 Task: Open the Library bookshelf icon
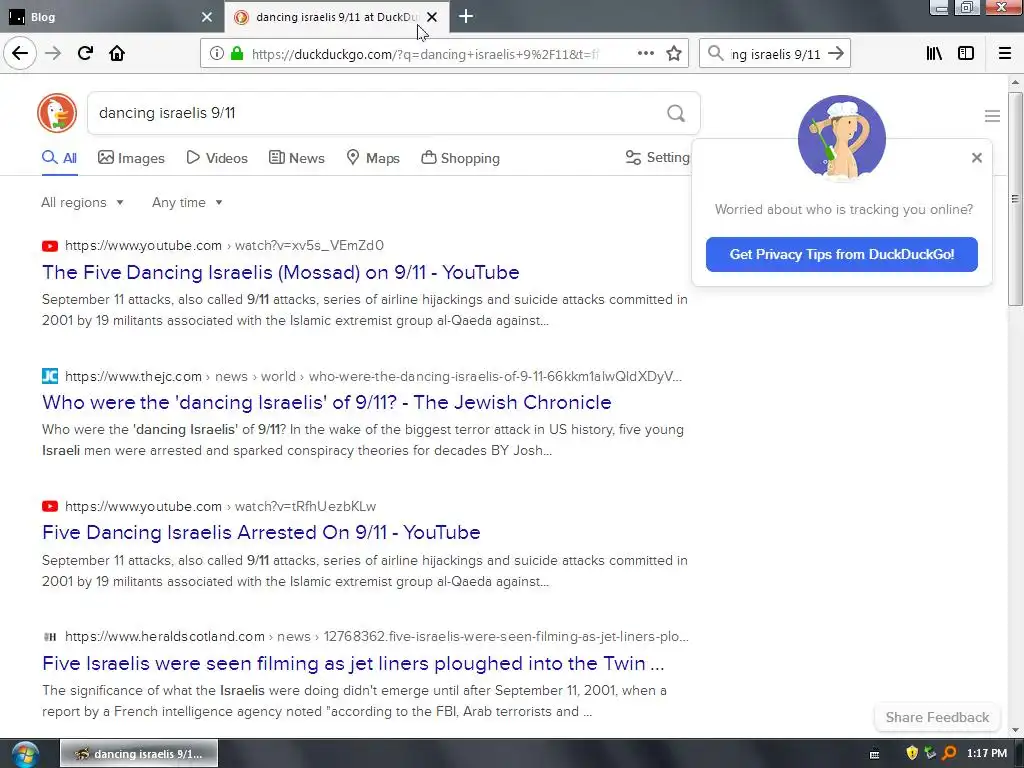pos(934,54)
